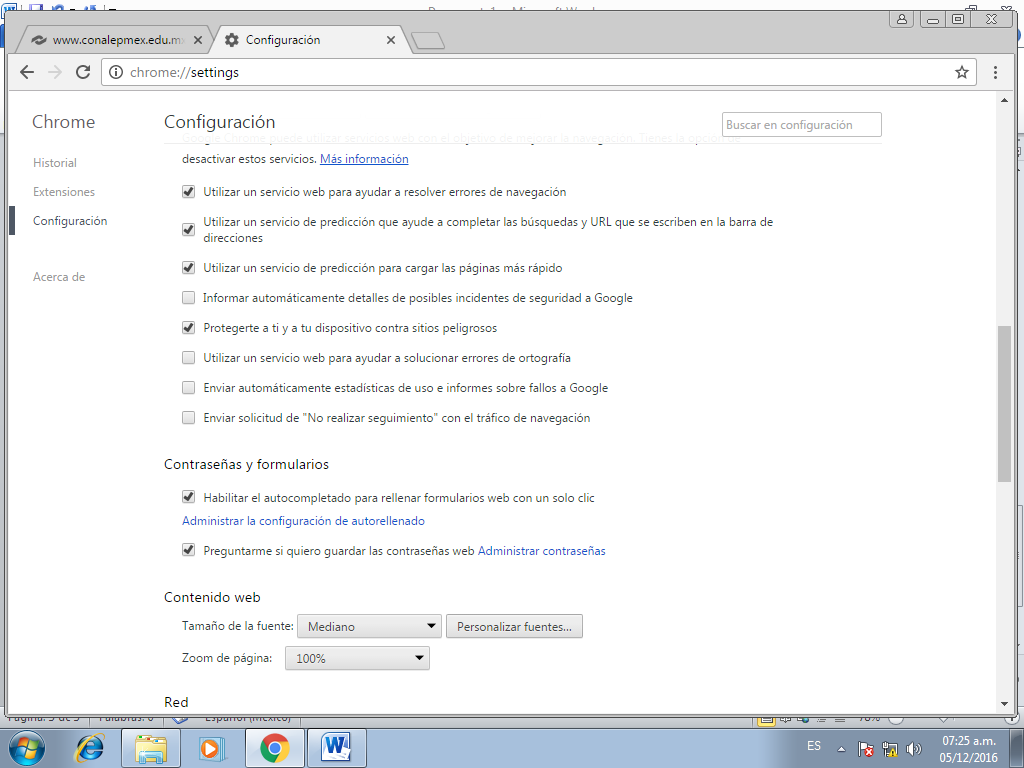This screenshot has width=1024, height=768.
Task: Open the Chrome menu (three dots)
Action: click(995, 72)
